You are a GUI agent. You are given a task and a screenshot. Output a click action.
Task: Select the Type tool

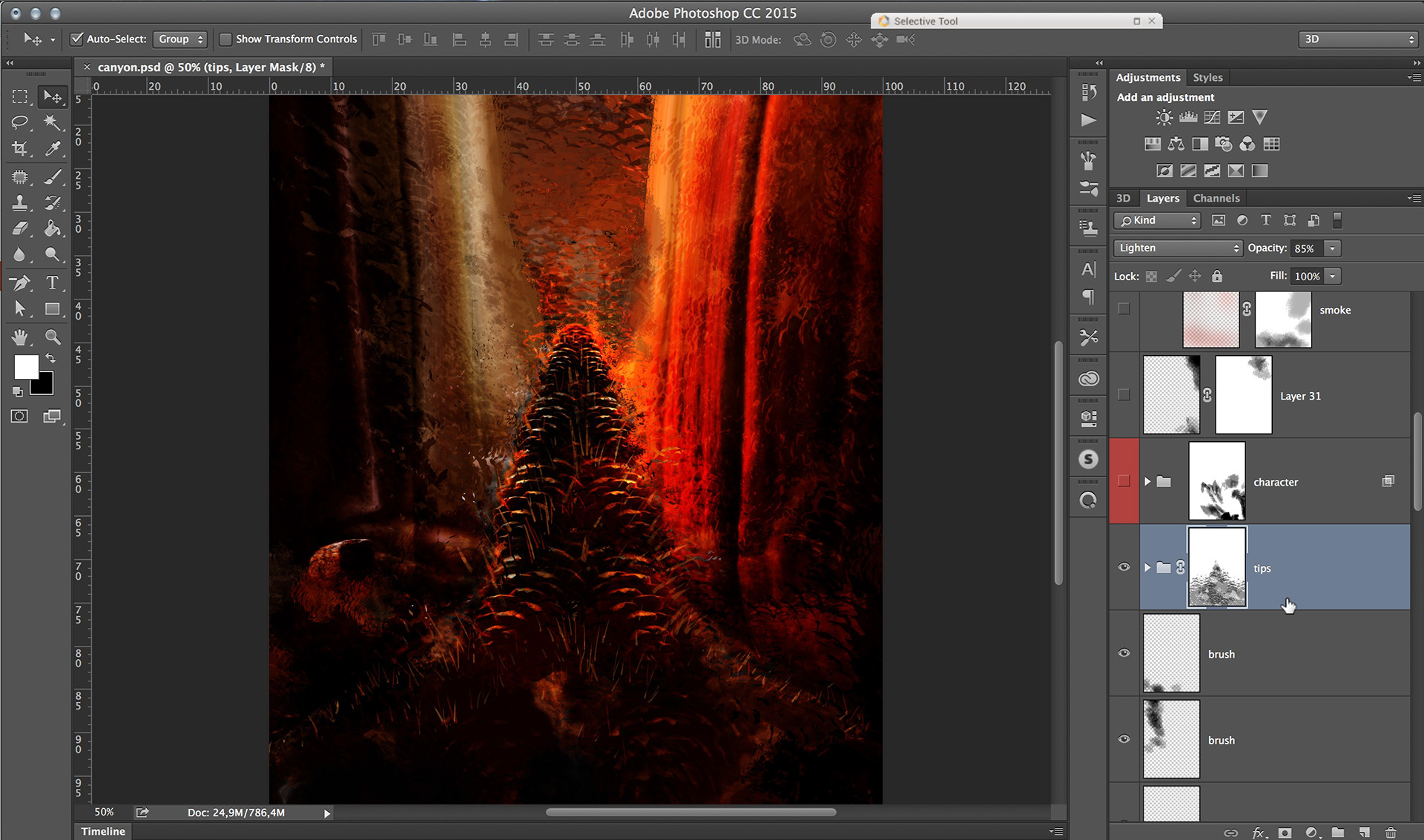tap(52, 282)
